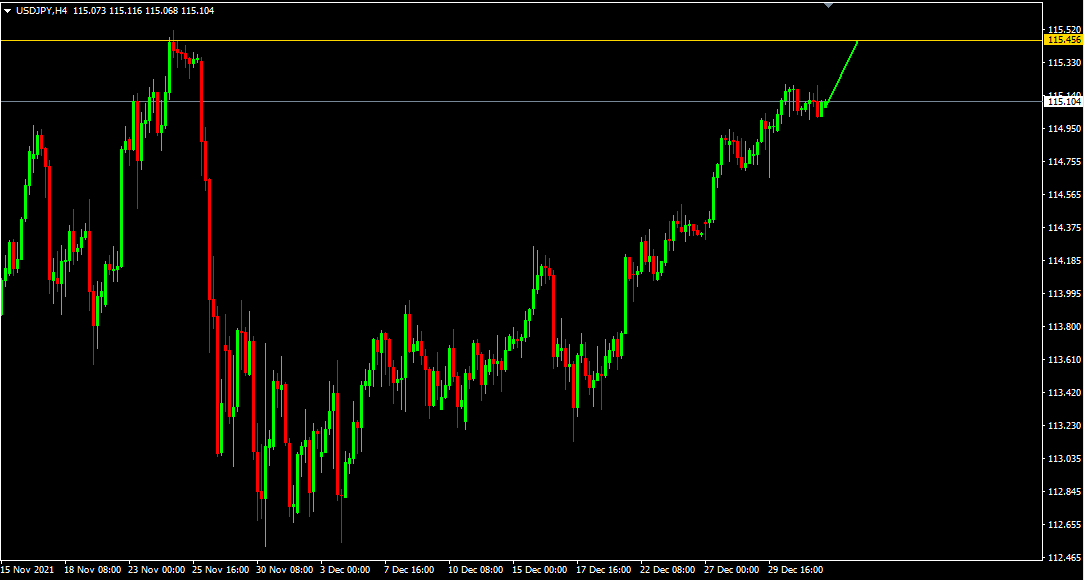The width and height of the screenshot is (1085, 580).
Task: Click the 113.420 price scale value
Action: click(1064, 393)
